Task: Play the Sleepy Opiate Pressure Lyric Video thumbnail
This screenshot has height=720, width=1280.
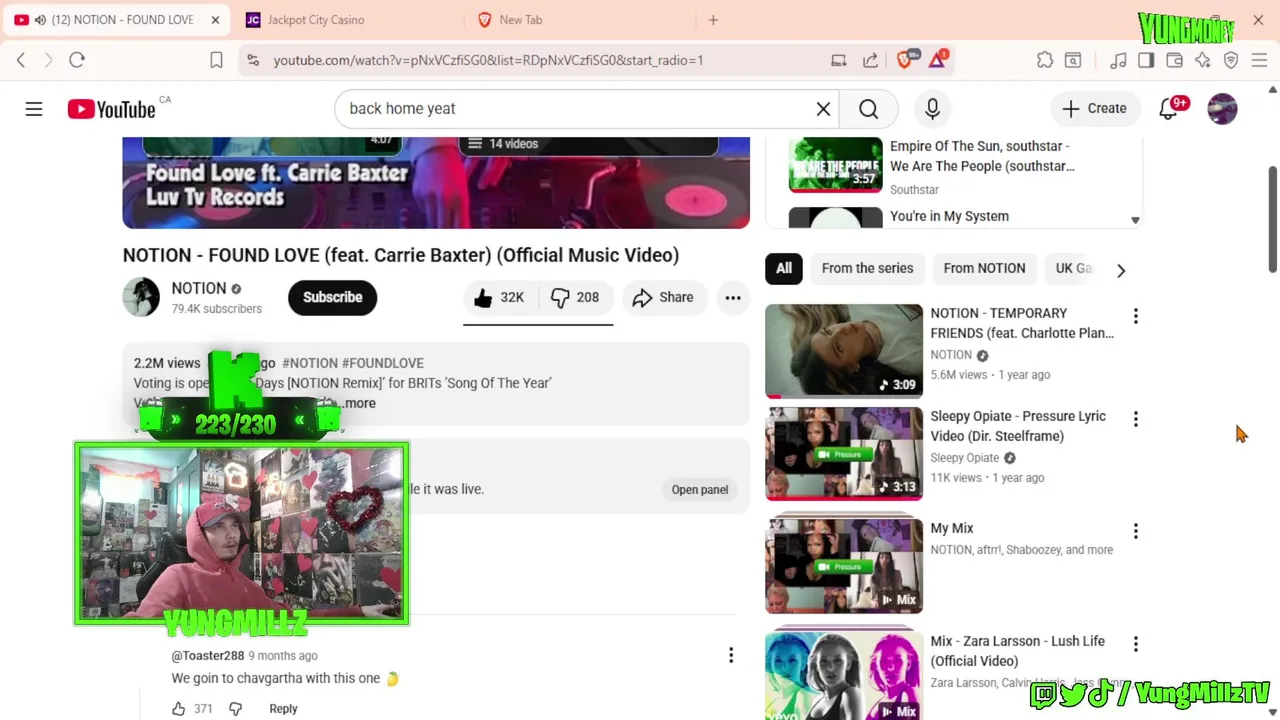Action: click(x=844, y=453)
